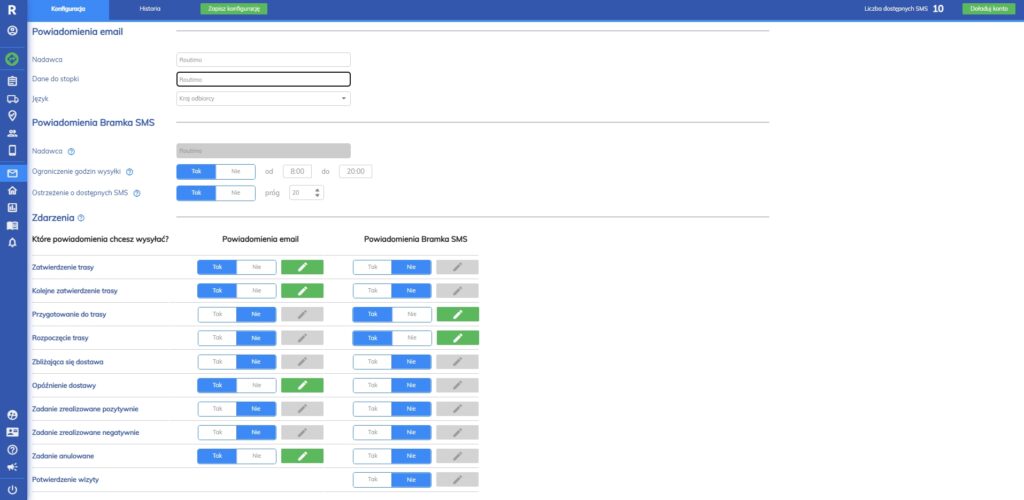The width and height of the screenshot is (1024, 500).
Task: Click the power logout icon
Action: [x=12, y=489]
